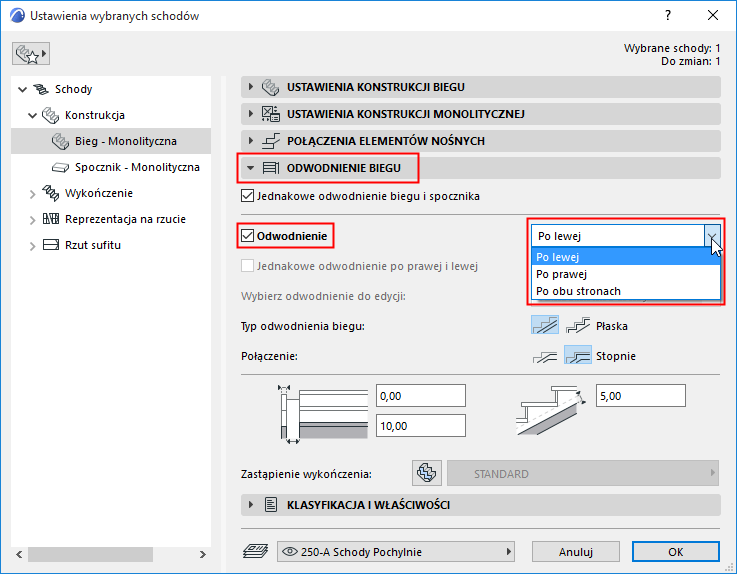This screenshot has height=574, width=737.
Task: Expand KLASYFIKACJA I WŁAŚCIWOŚCI panel
Action: 251,505
